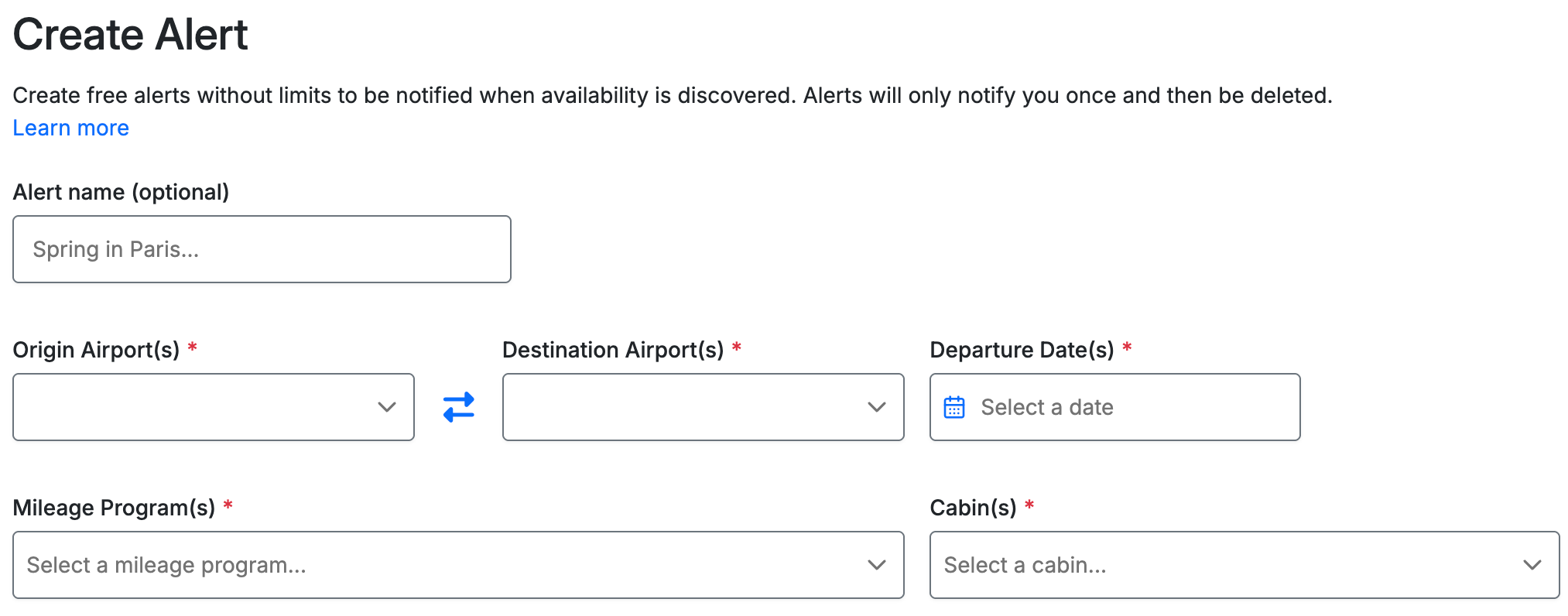Click the 'Departure Date(s)' label
Viewport: 1568px width, 616px height.
pyautogui.click(x=1021, y=350)
